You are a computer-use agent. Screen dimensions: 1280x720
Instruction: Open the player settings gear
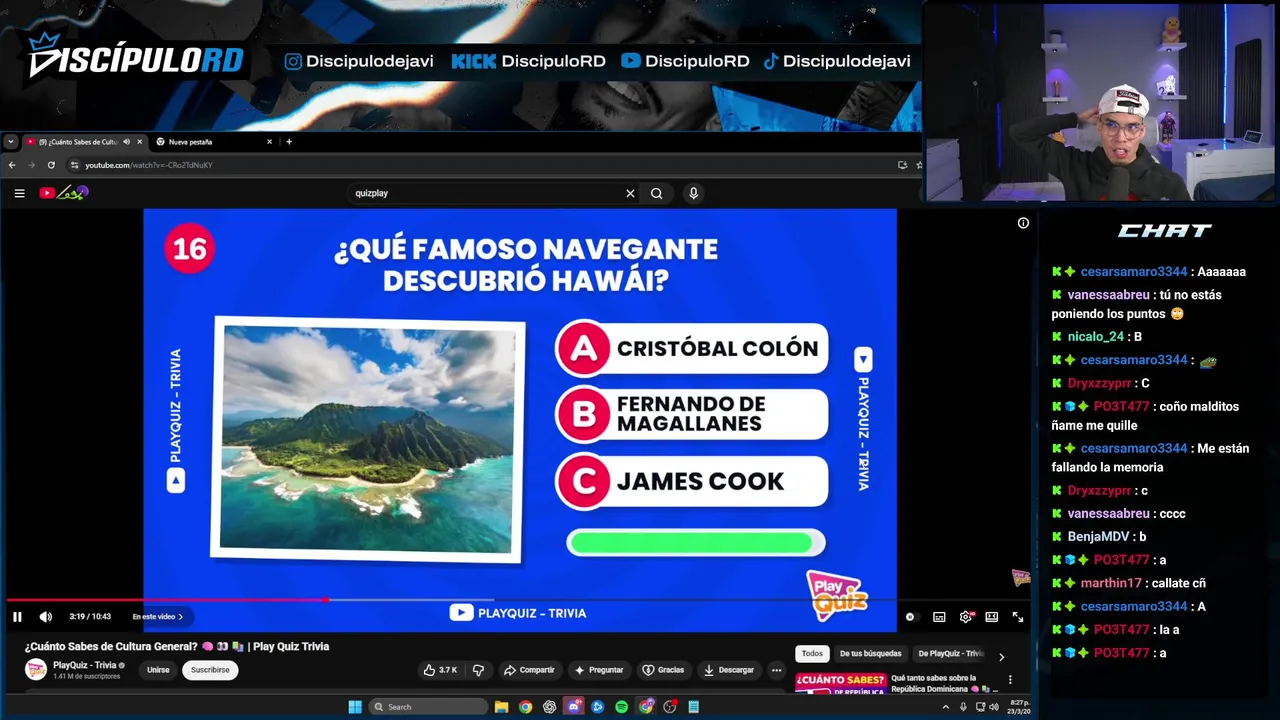click(x=966, y=617)
